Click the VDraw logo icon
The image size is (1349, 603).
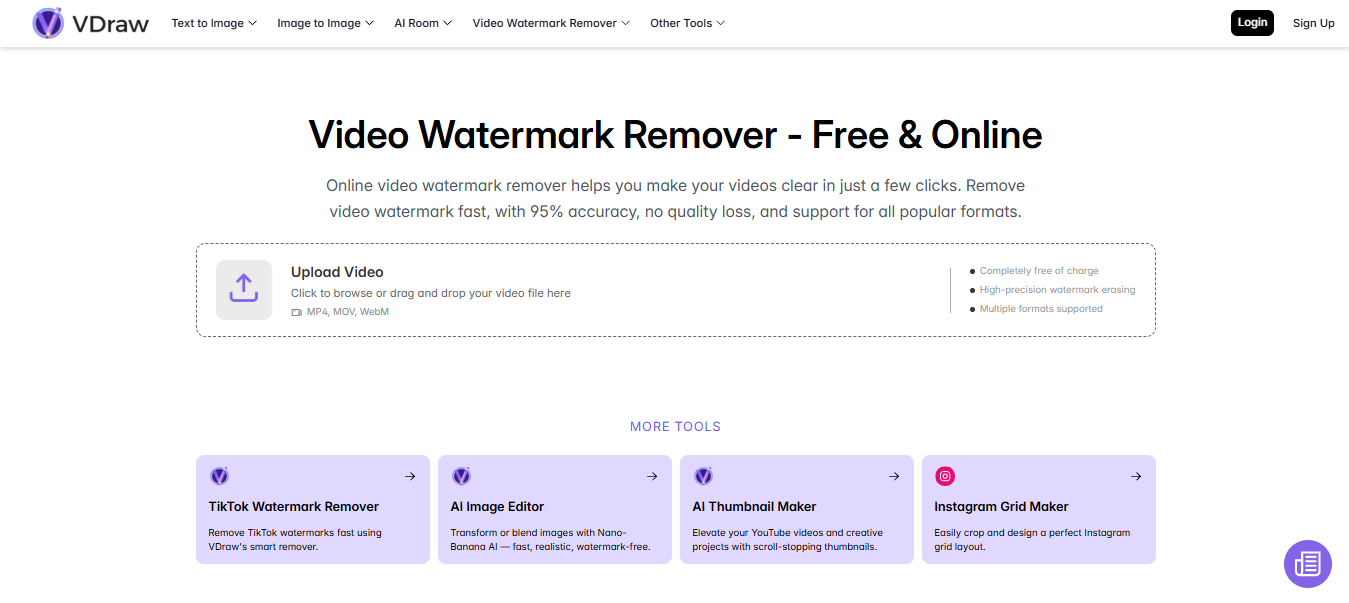point(48,23)
